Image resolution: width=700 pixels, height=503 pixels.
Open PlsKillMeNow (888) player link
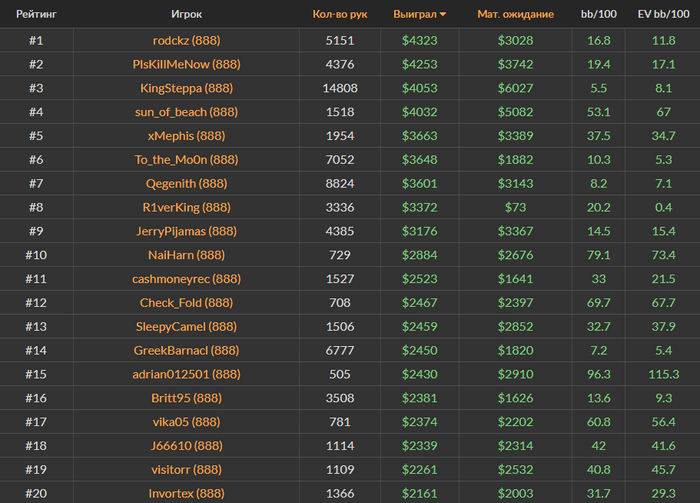click(x=186, y=64)
